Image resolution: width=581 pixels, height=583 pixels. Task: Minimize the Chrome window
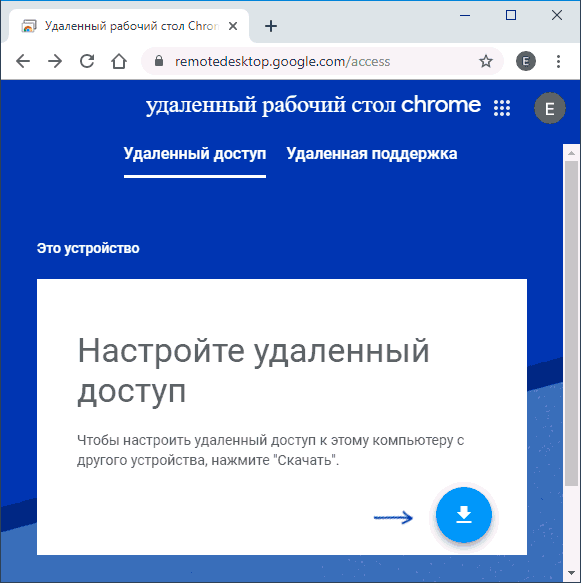[465, 16]
